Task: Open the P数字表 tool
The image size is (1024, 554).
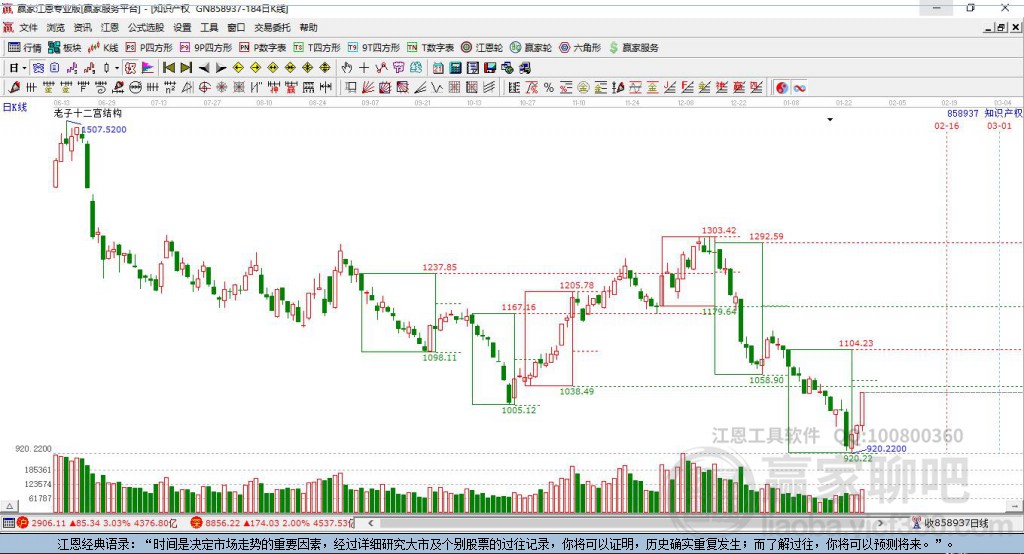Action: tap(263, 48)
